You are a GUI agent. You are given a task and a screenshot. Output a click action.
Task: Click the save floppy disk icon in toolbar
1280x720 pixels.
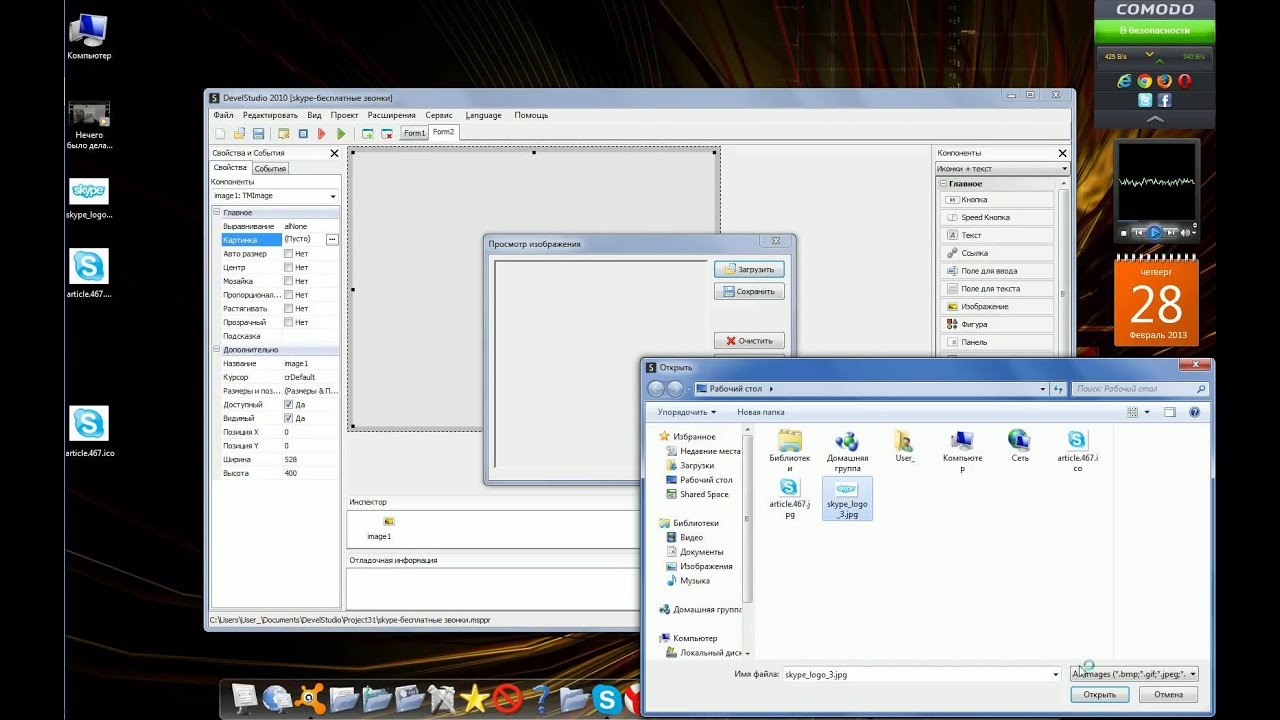258,133
